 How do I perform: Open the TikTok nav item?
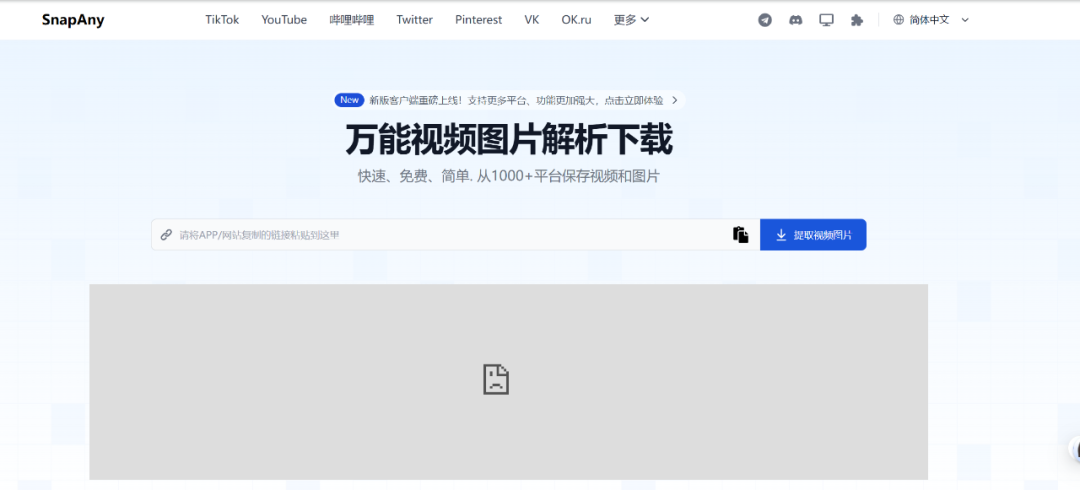(x=222, y=20)
